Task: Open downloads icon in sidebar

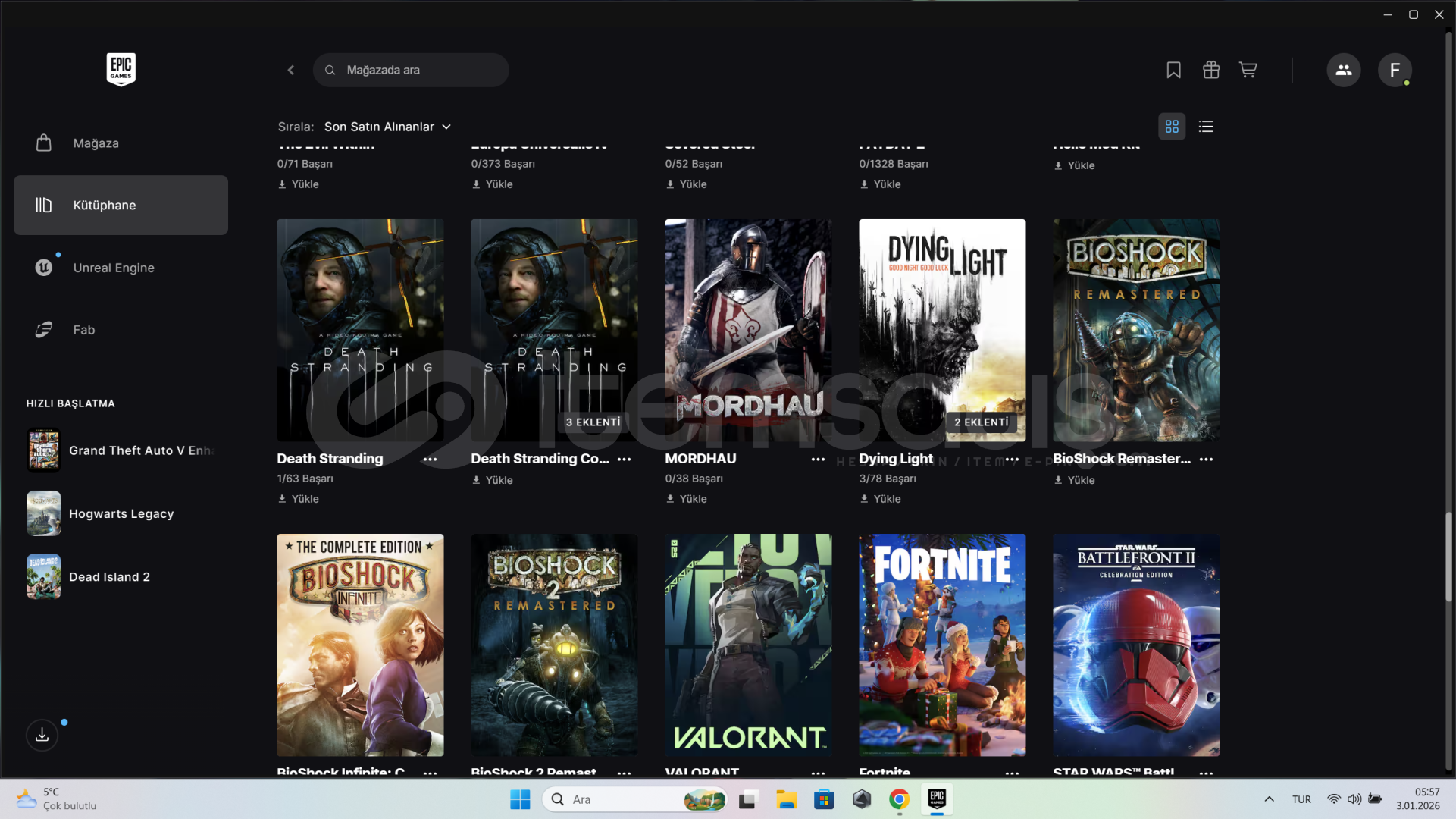Action: click(42, 734)
